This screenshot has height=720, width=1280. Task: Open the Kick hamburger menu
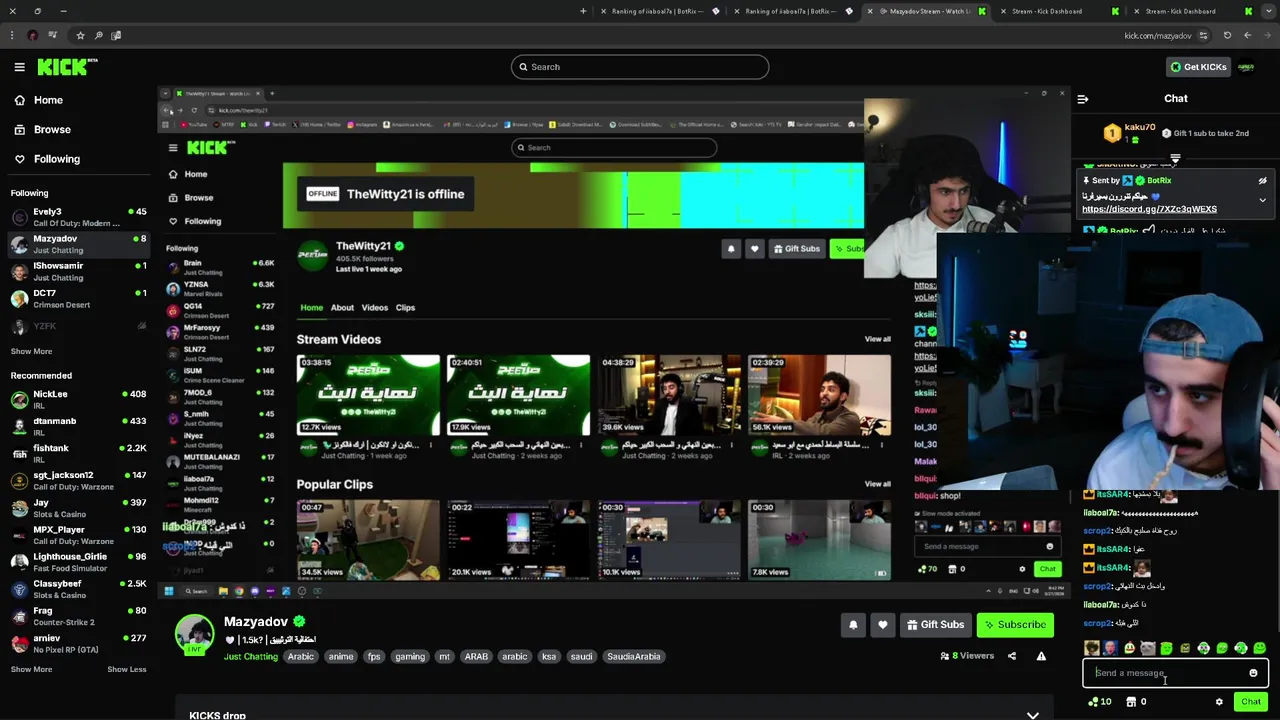coord(19,67)
